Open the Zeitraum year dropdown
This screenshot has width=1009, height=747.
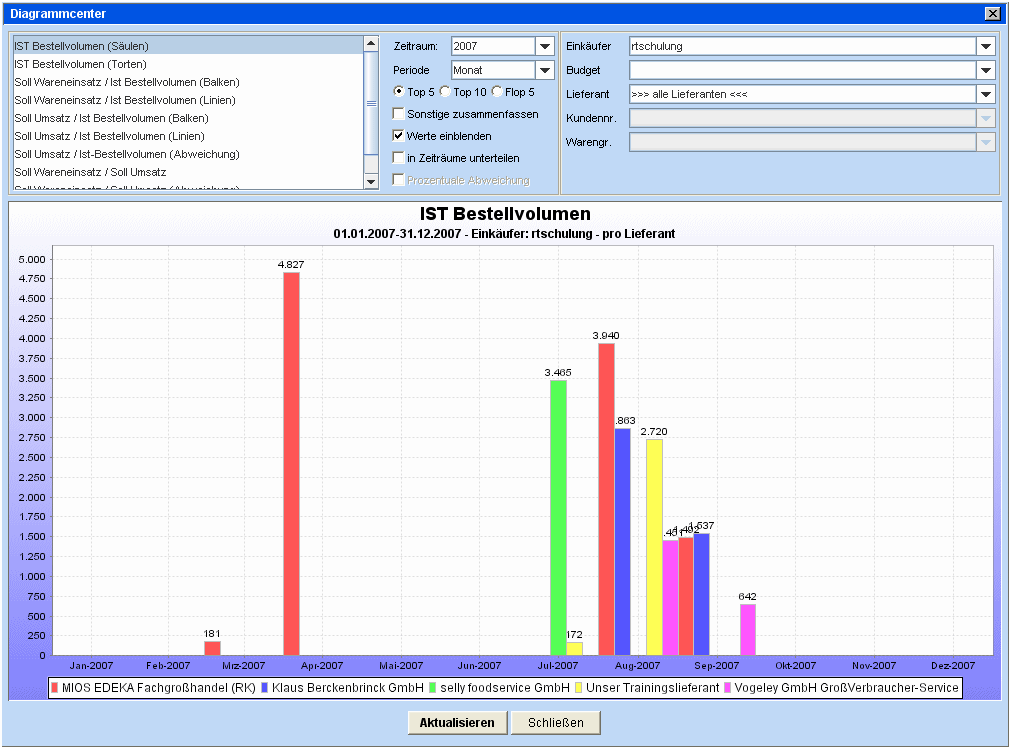(545, 47)
